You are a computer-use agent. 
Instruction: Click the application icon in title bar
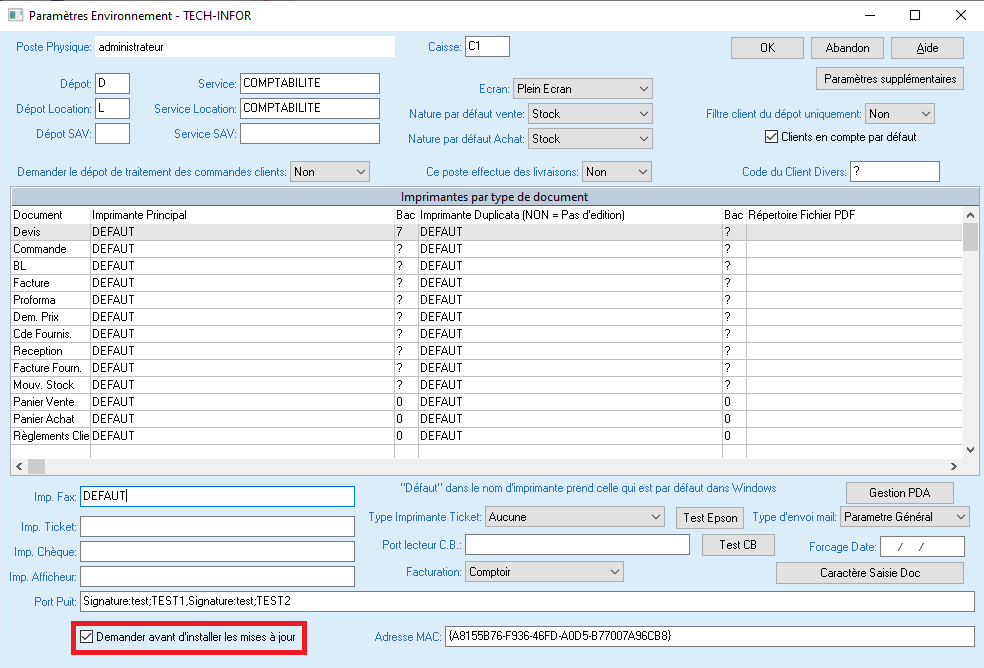(15, 15)
